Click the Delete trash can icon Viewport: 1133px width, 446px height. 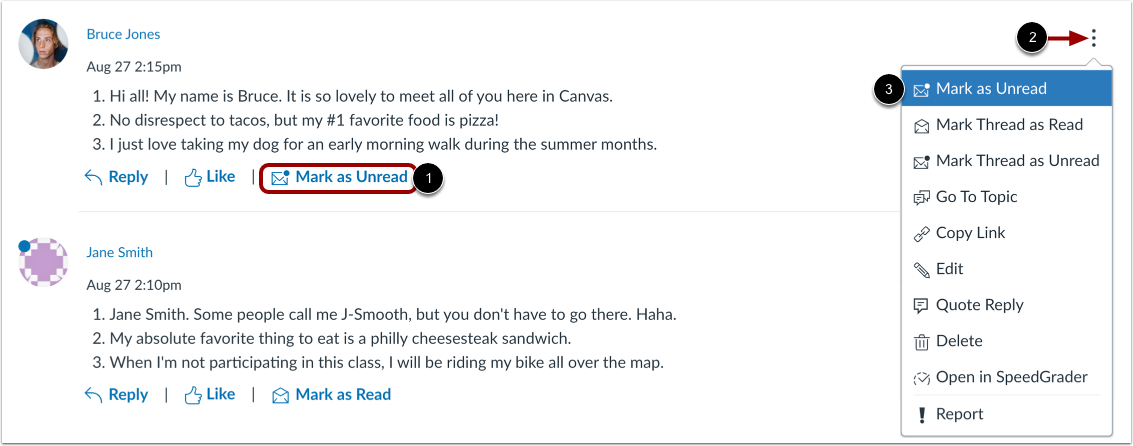[922, 342]
